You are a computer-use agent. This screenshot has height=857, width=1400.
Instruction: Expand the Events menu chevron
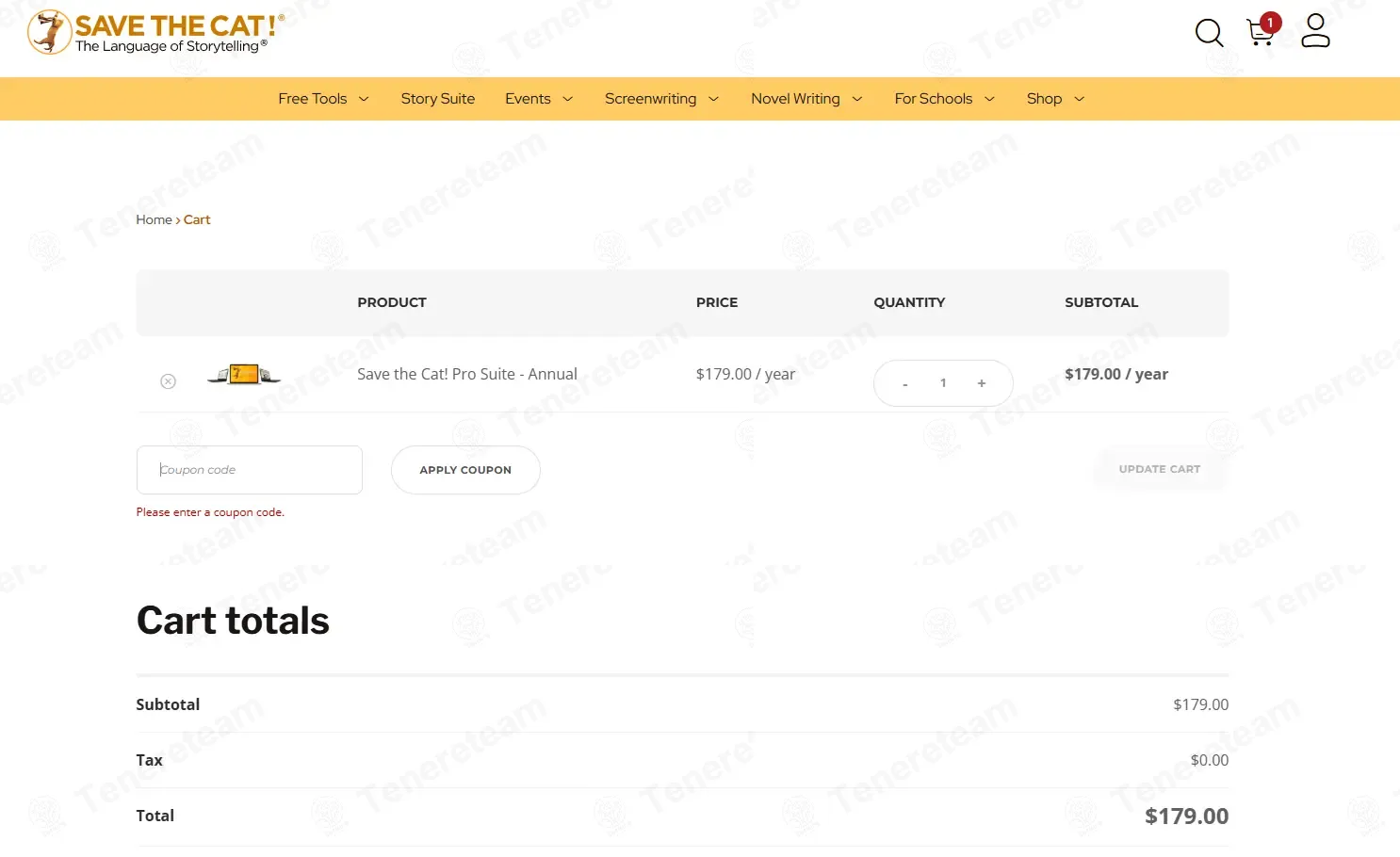tap(567, 99)
